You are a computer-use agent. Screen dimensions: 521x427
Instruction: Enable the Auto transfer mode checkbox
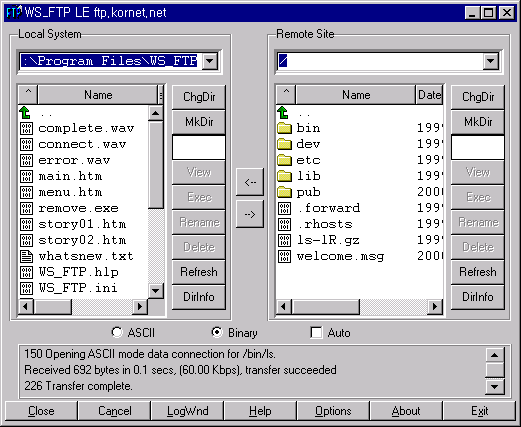[316, 333]
